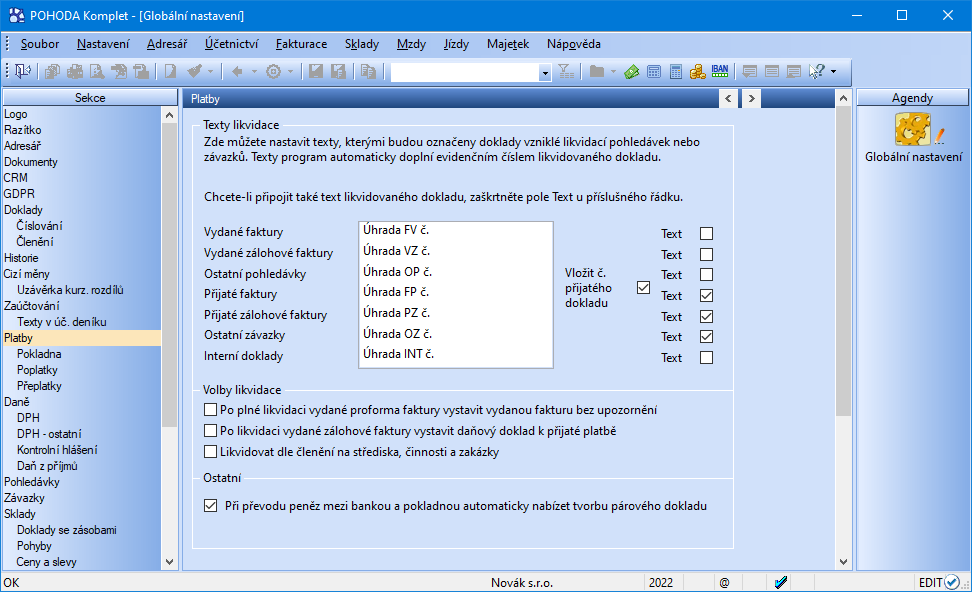Uncheck Text checkbox for Přijaté faktury
This screenshot has width=972, height=592.
[x=706, y=296]
